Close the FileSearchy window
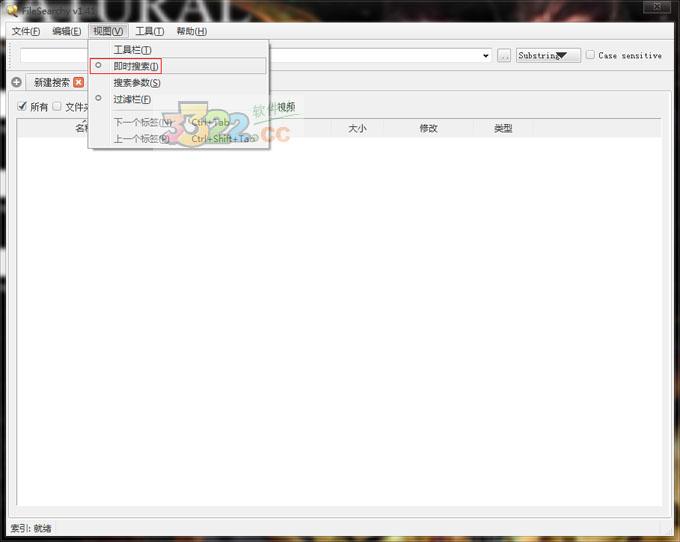The height and width of the screenshot is (542, 680). point(657,7)
